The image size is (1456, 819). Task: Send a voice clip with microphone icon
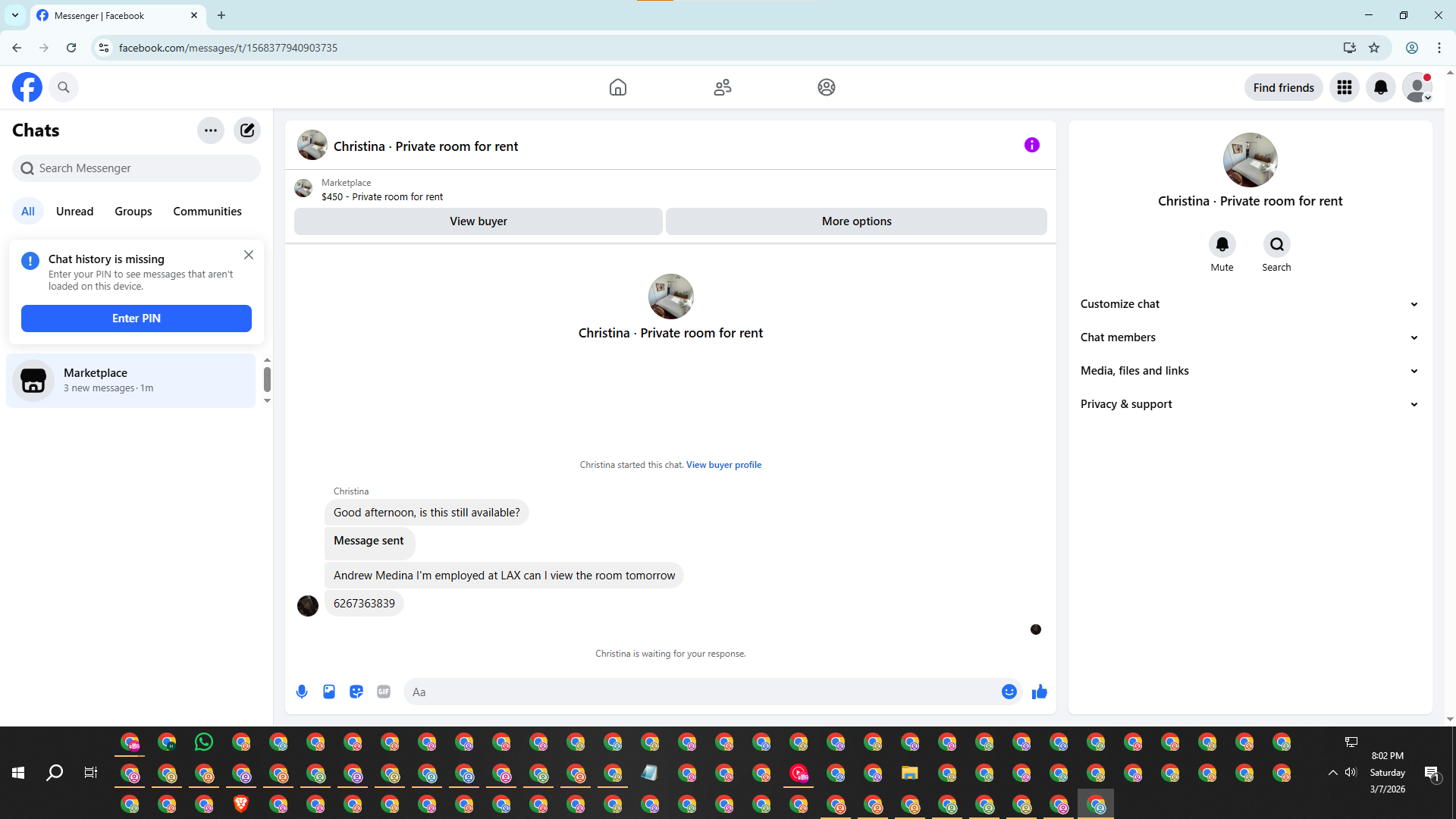[x=302, y=692]
